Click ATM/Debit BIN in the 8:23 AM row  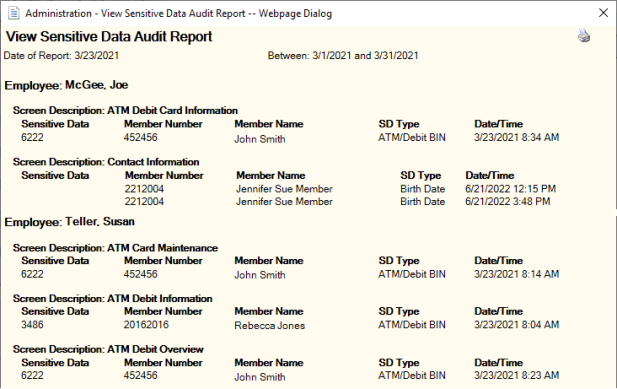point(412,375)
